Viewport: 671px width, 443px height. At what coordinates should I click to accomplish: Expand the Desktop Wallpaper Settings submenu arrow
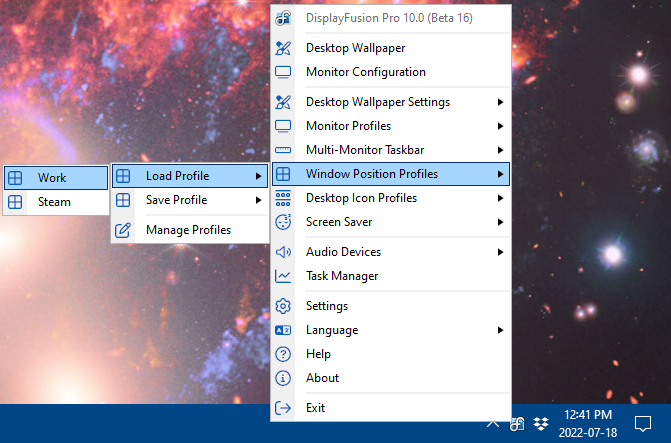coord(500,102)
